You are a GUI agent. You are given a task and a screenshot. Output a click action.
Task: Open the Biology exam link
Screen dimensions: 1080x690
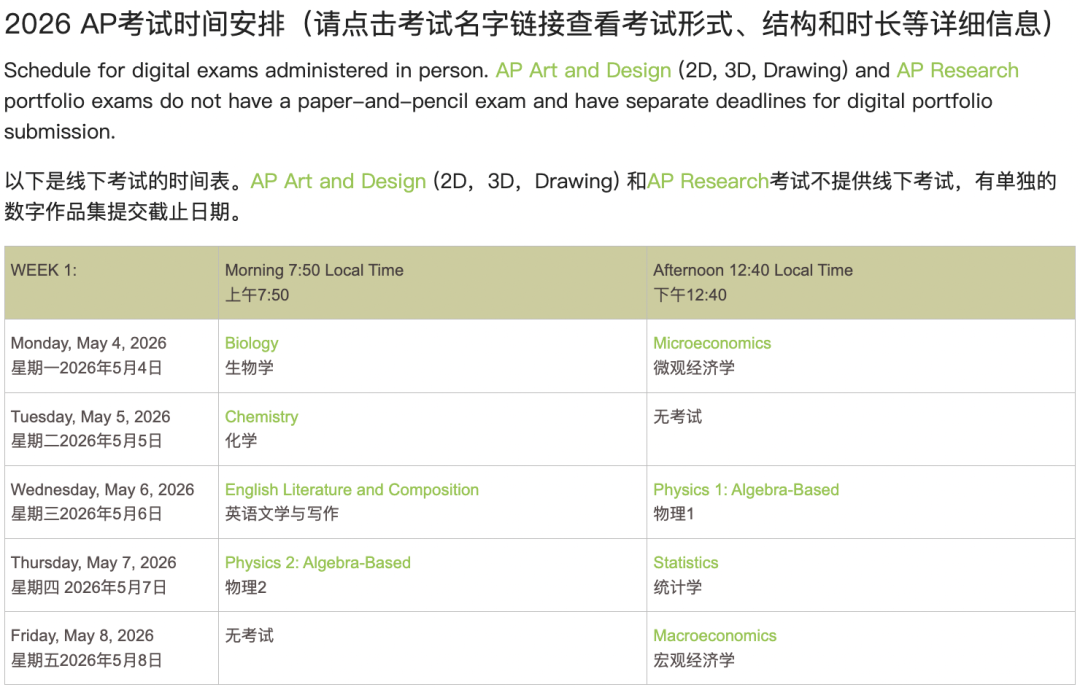coord(251,343)
